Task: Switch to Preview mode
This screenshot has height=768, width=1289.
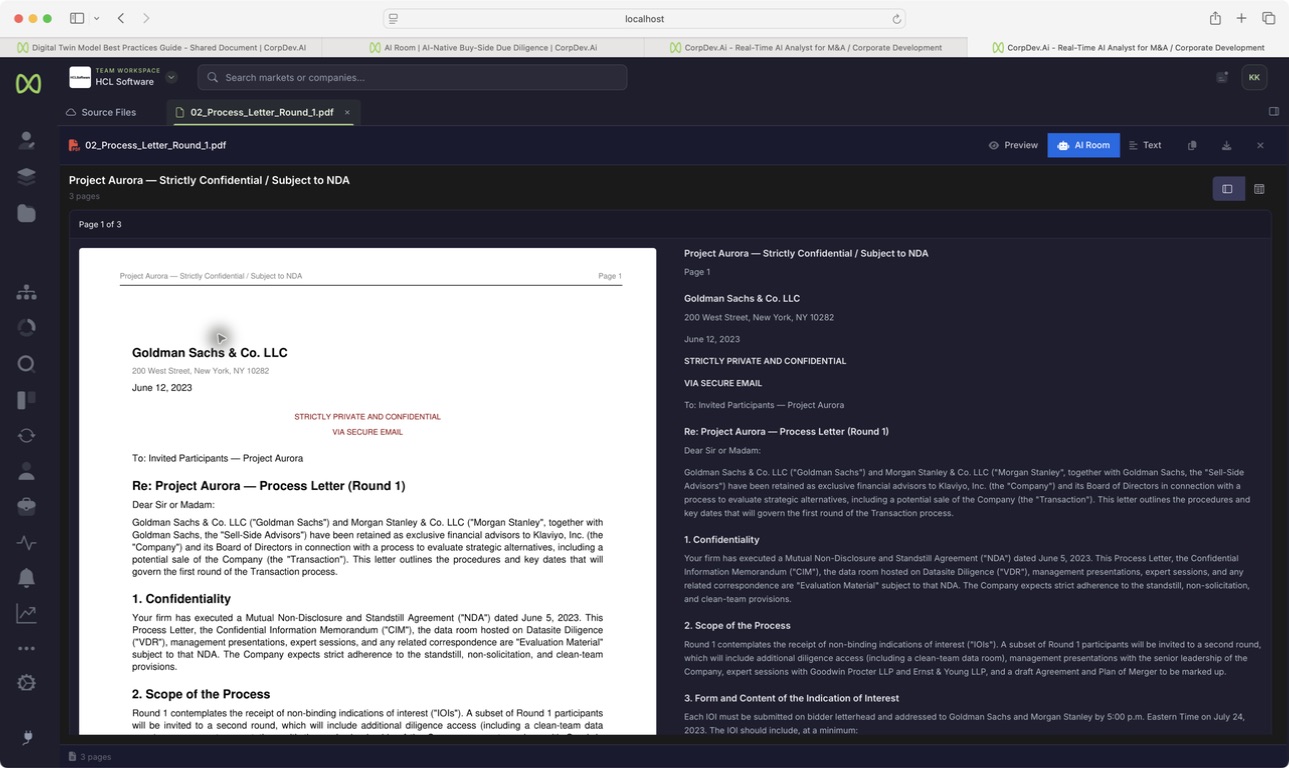Action: point(1013,146)
